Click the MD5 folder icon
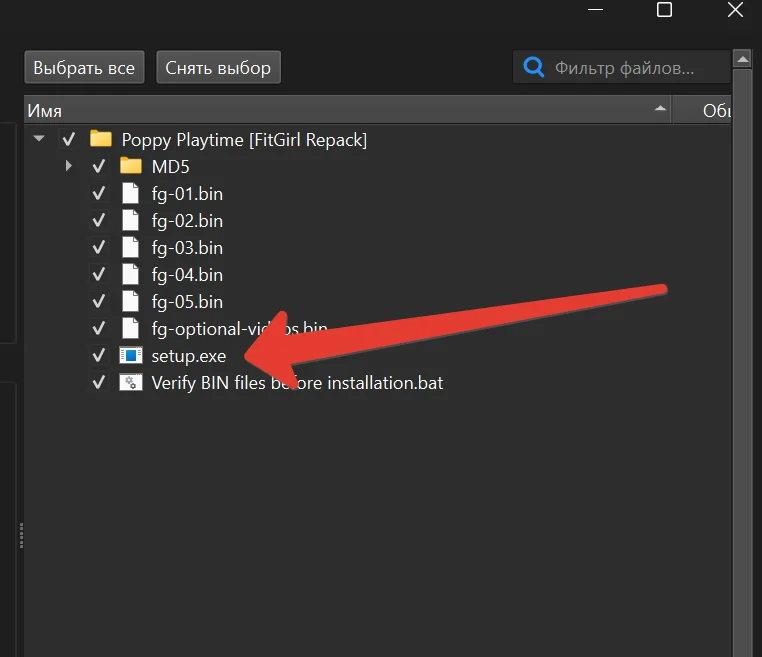This screenshot has width=762, height=657. 131,166
